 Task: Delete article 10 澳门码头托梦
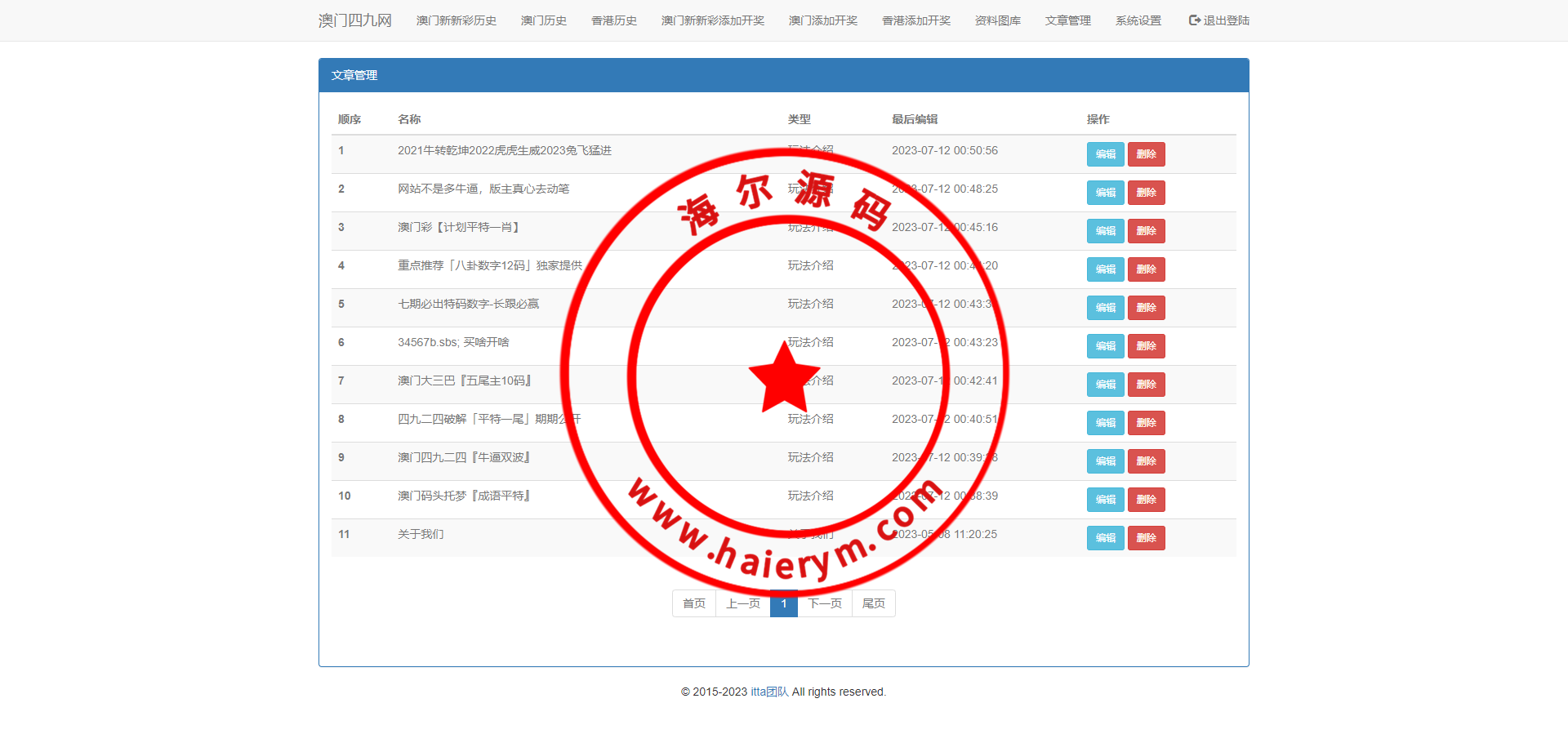pyautogui.click(x=1146, y=500)
